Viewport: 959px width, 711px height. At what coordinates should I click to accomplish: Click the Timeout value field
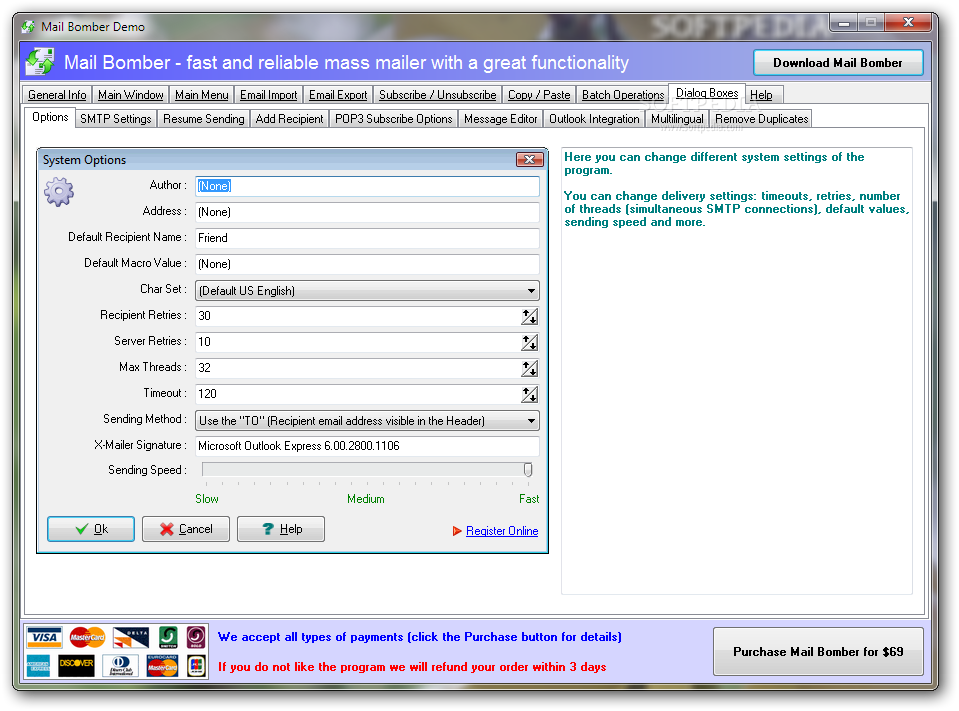pos(358,394)
